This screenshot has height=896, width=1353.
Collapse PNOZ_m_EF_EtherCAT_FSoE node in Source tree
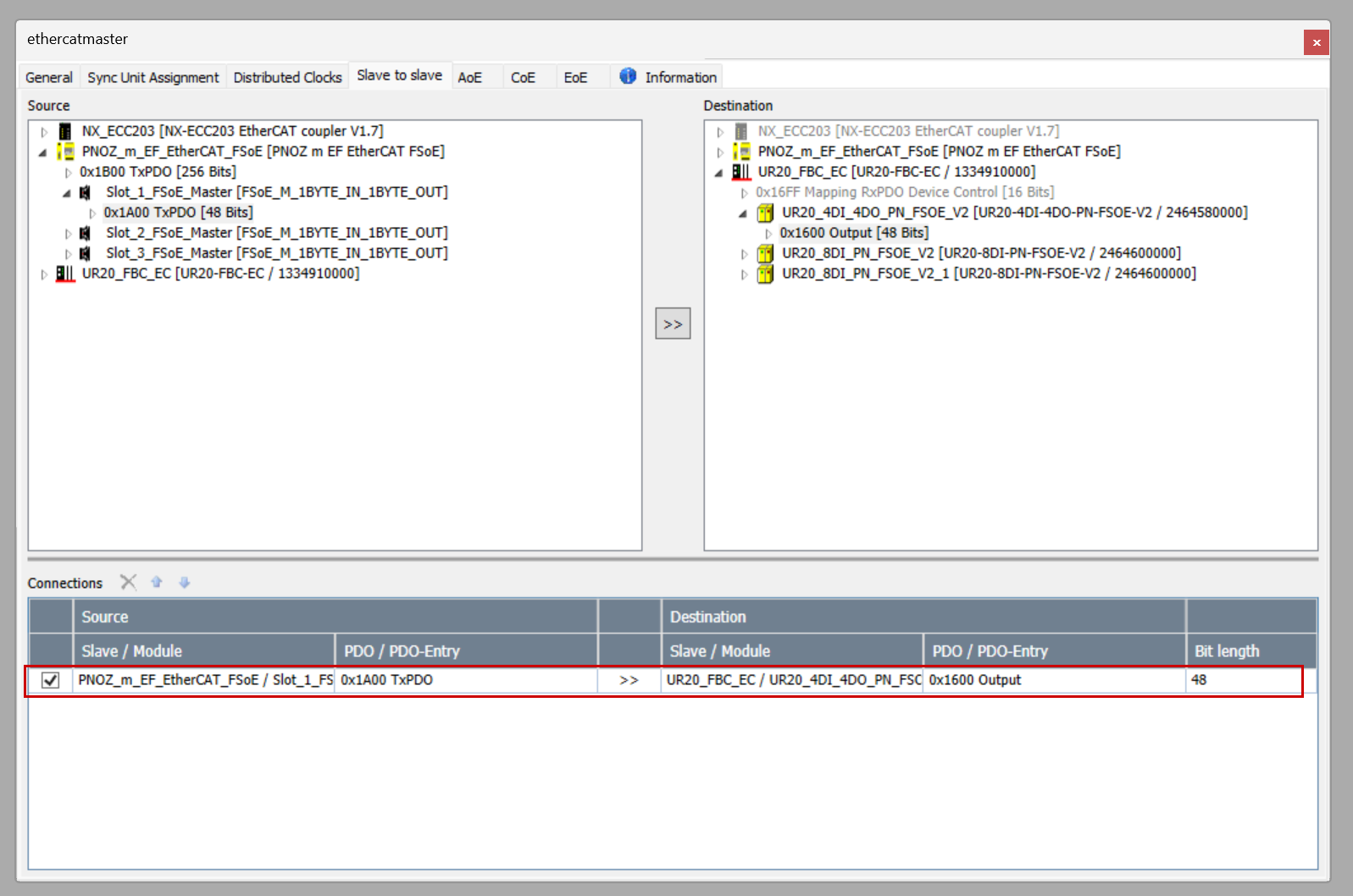tap(43, 153)
